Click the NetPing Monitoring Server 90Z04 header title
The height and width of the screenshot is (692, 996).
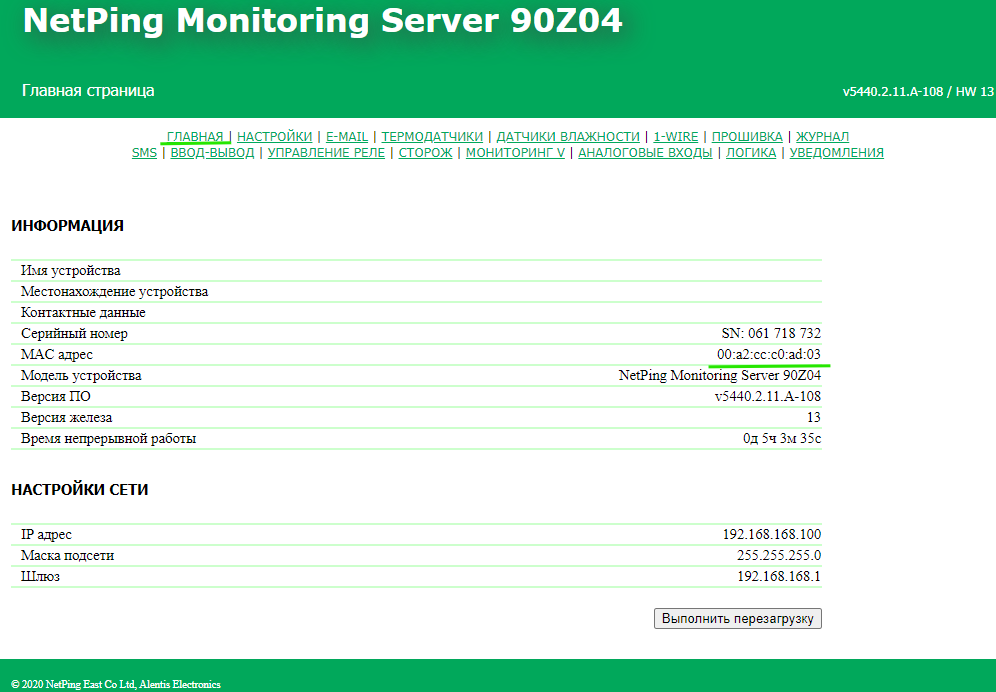(323, 21)
